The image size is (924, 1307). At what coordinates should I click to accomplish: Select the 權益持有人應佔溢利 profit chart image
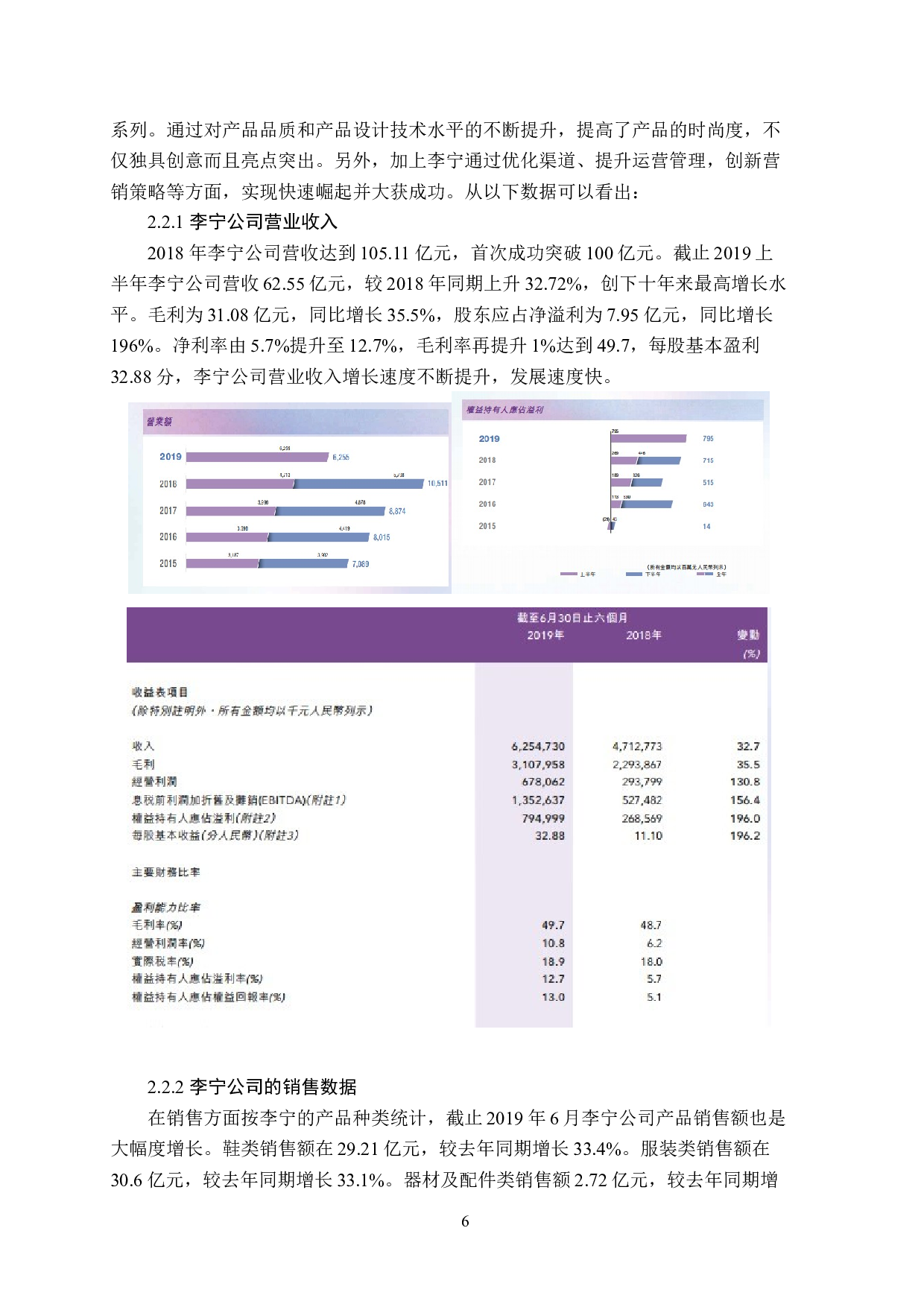611,493
